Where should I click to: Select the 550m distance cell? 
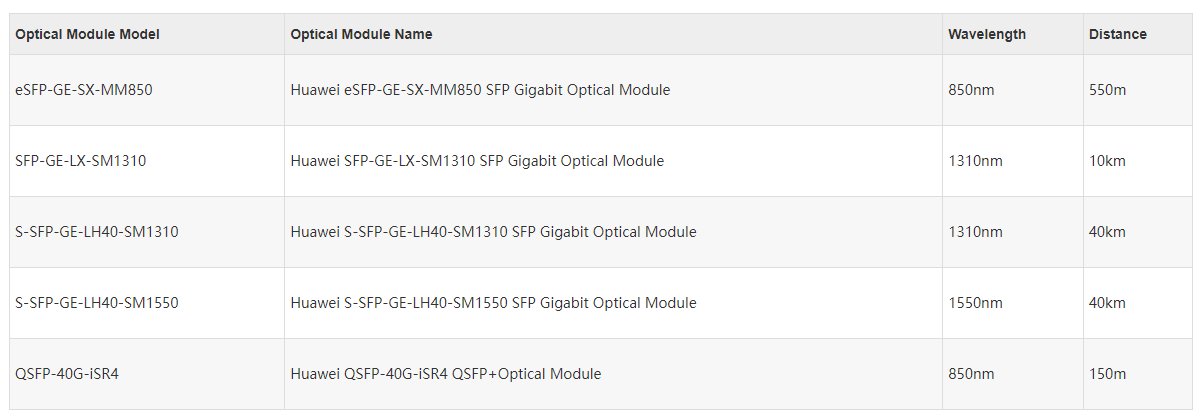pos(1138,90)
